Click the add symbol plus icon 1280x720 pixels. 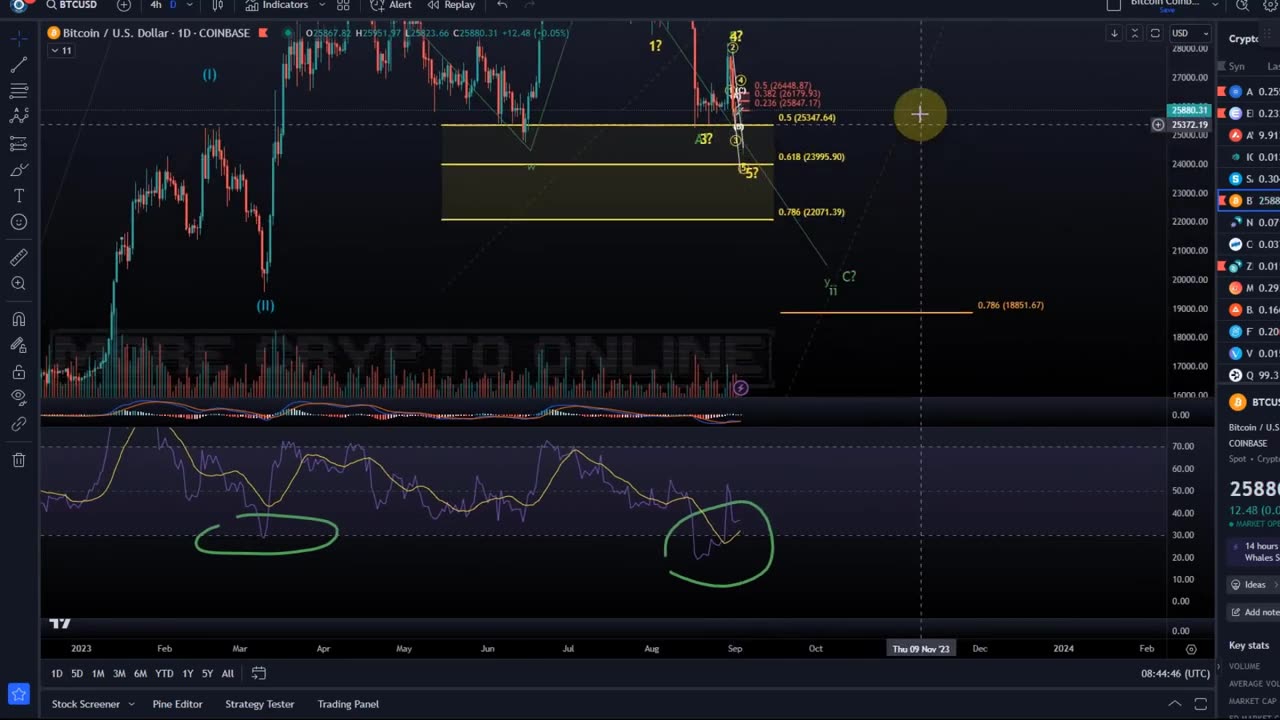pos(124,5)
